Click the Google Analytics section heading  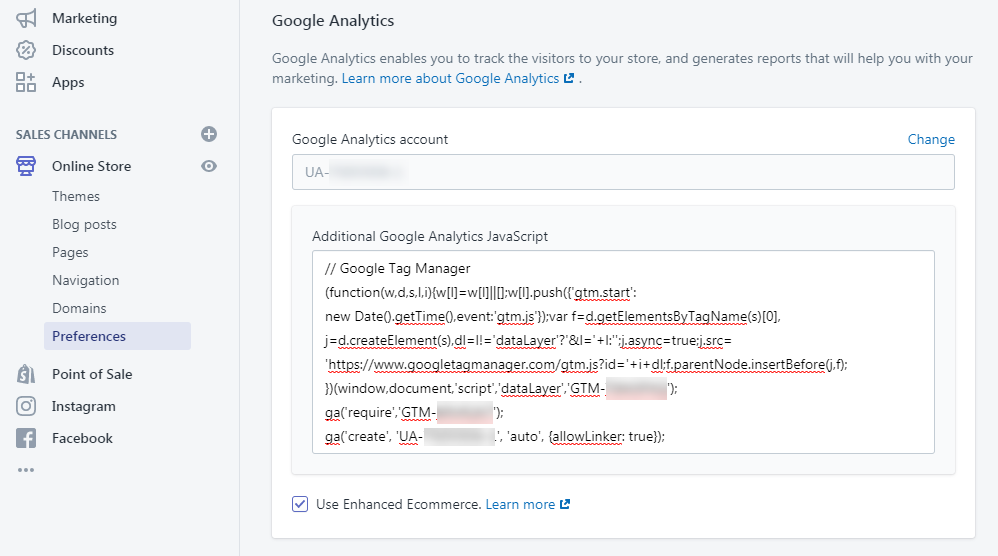[x=333, y=21]
